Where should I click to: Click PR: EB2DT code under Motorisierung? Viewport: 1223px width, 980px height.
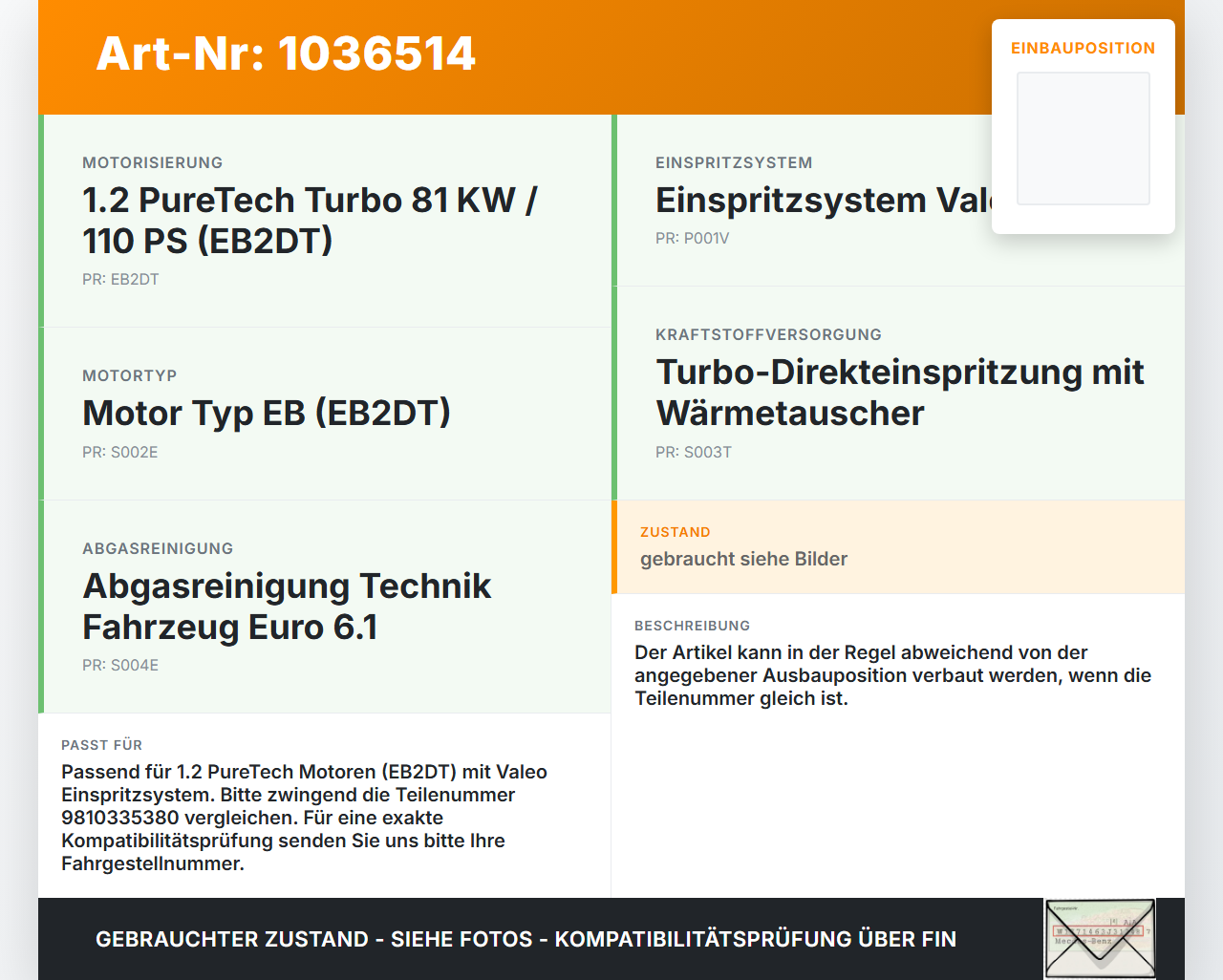click(120, 280)
